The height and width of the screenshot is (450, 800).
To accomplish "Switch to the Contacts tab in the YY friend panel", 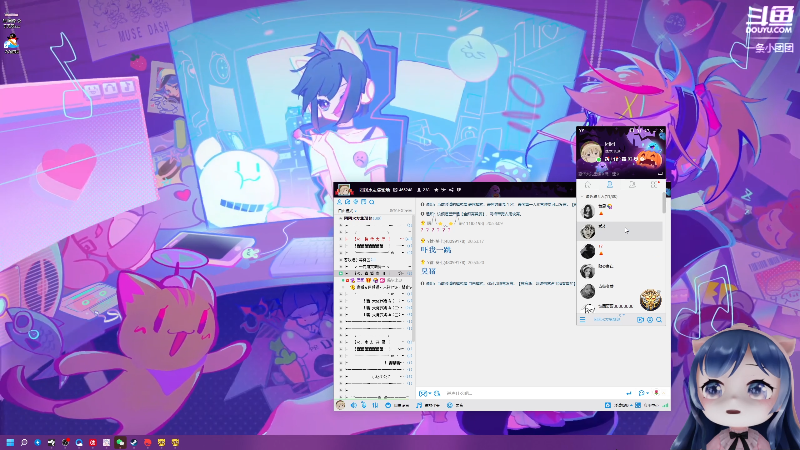I will click(x=610, y=185).
